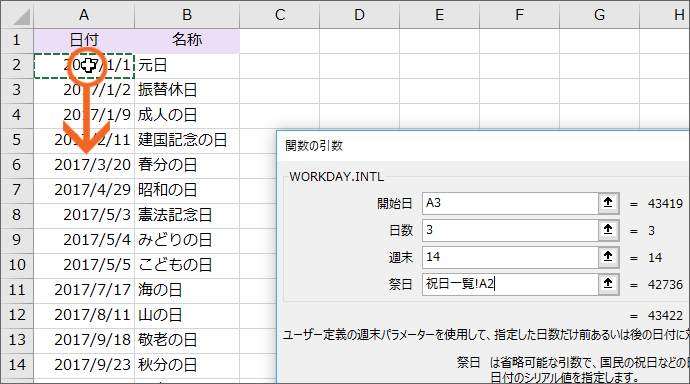Viewport: 690px width, 384px height.
Task: Select all cells with corner triangle
Action: click(x=17, y=15)
